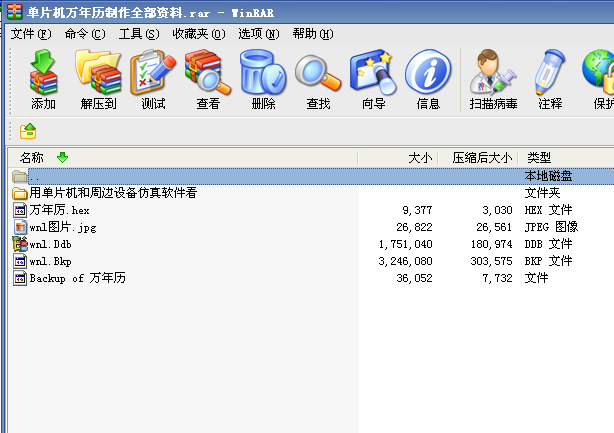Select the 万年历.hex file name

[x=60, y=210]
